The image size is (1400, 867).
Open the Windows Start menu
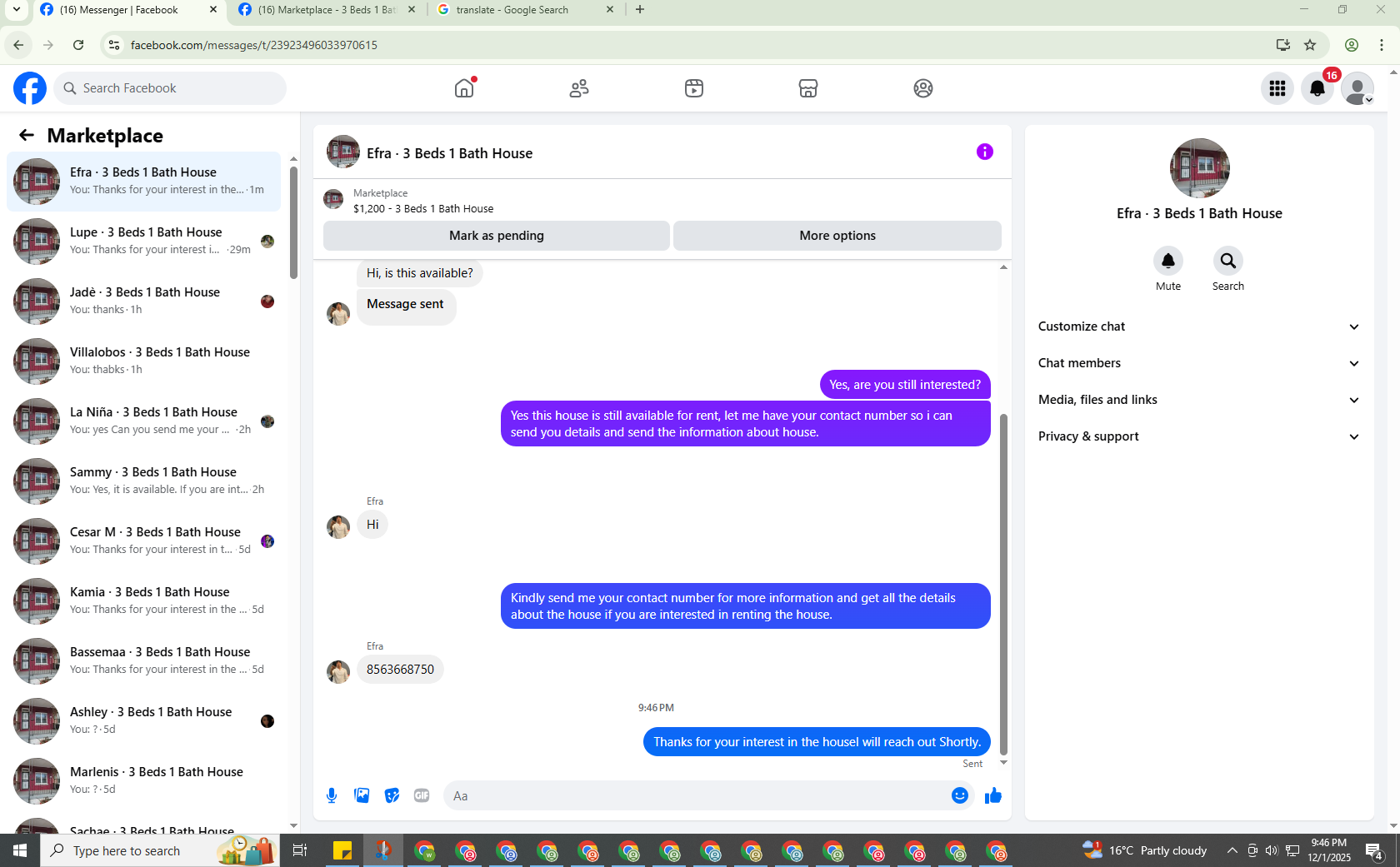(20, 850)
